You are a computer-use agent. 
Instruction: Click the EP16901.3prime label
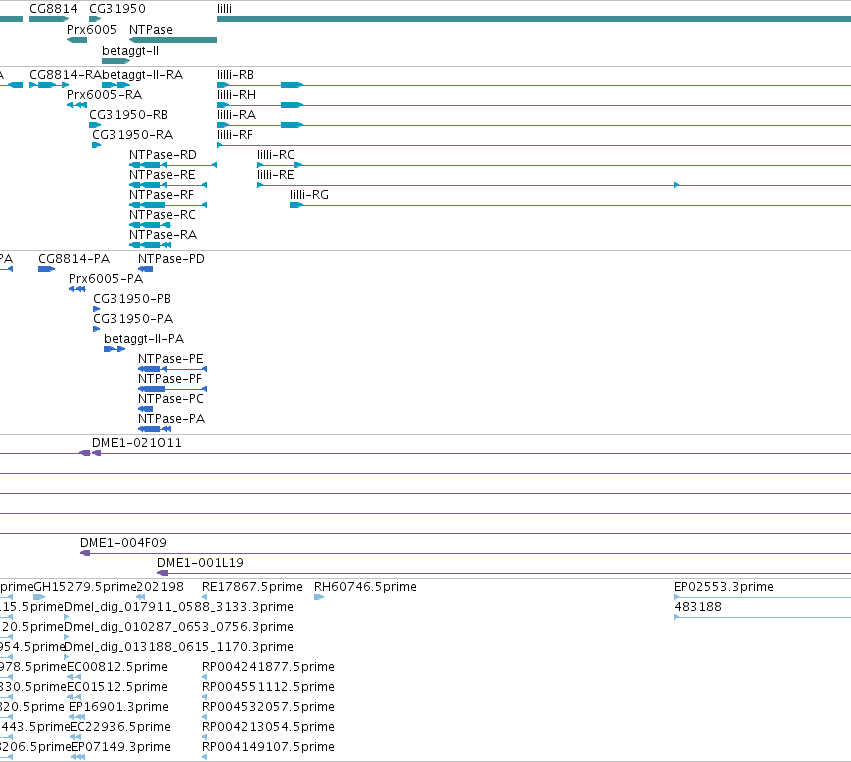click(119, 707)
